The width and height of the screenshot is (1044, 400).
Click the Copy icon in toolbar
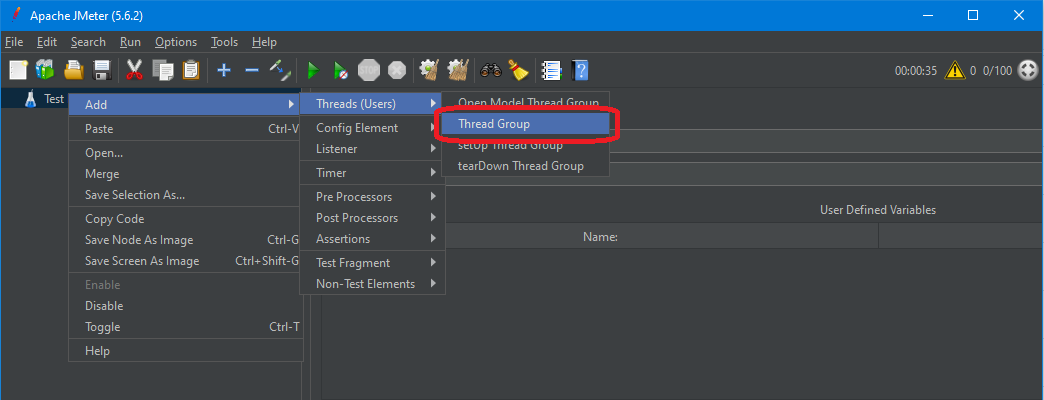[x=162, y=69]
